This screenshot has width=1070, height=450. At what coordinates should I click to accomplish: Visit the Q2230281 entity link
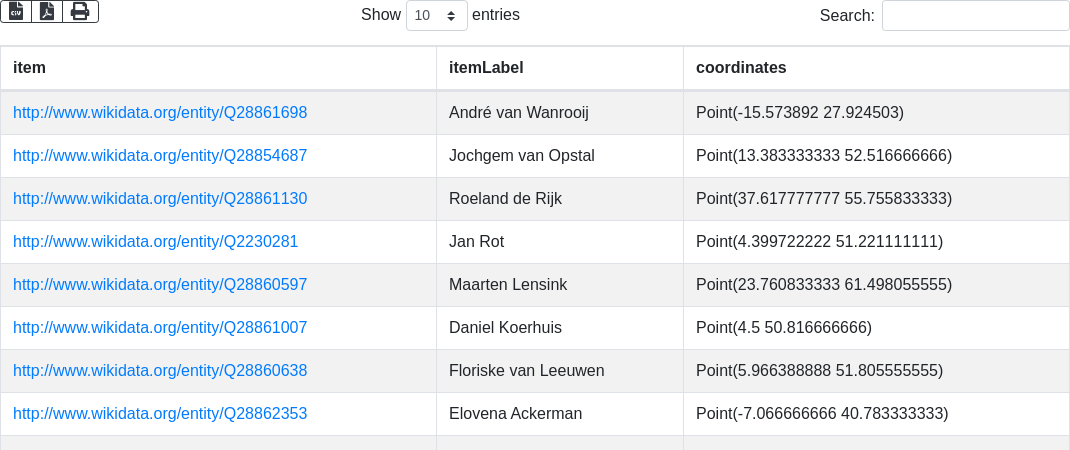[155, 242]
